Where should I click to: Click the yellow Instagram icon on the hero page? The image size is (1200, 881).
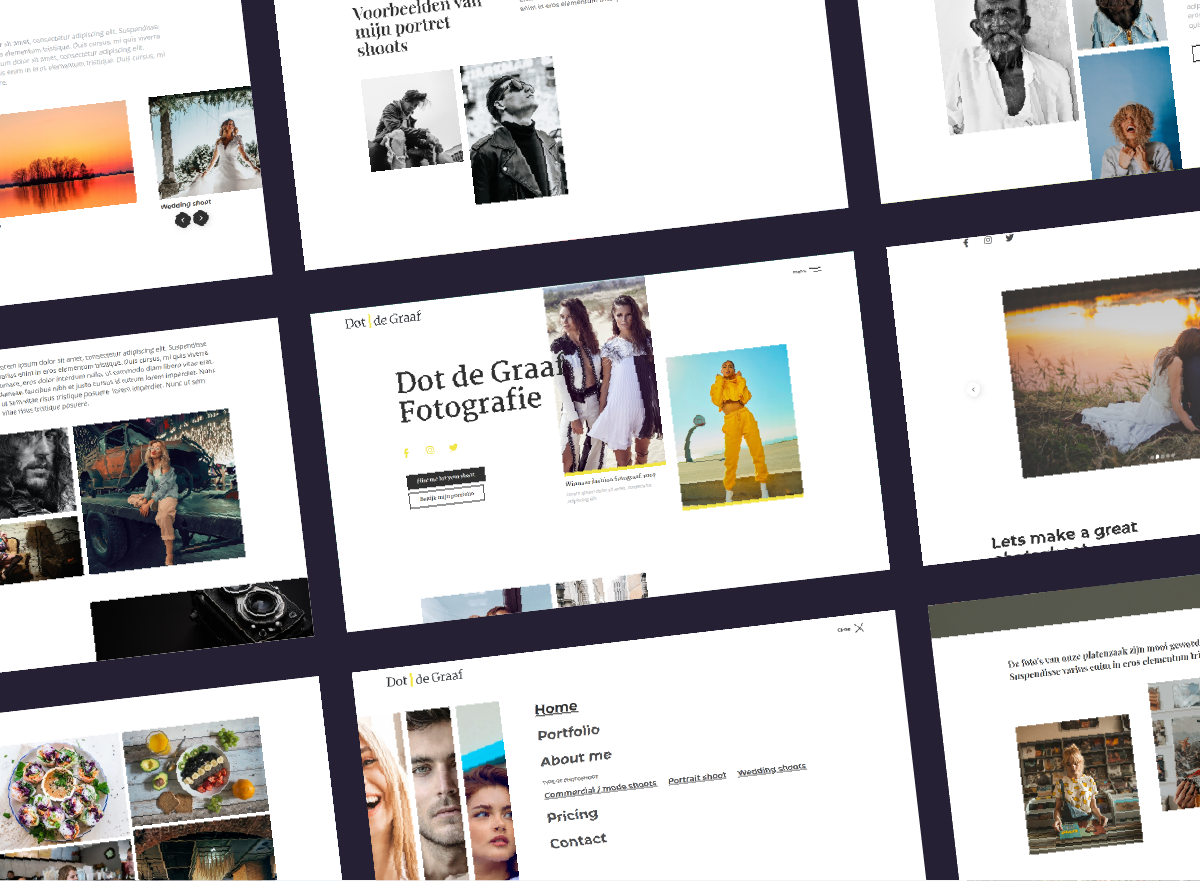coord(430,450)
